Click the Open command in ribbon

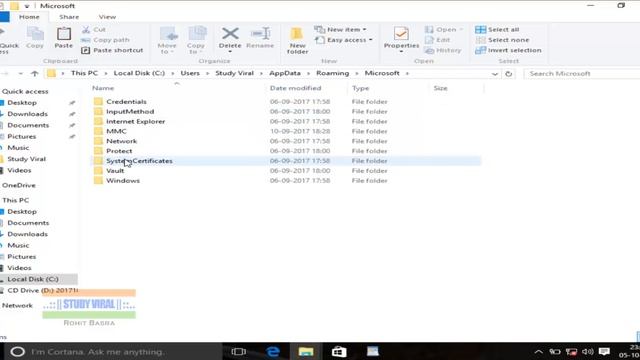click(x=444, y=29)
